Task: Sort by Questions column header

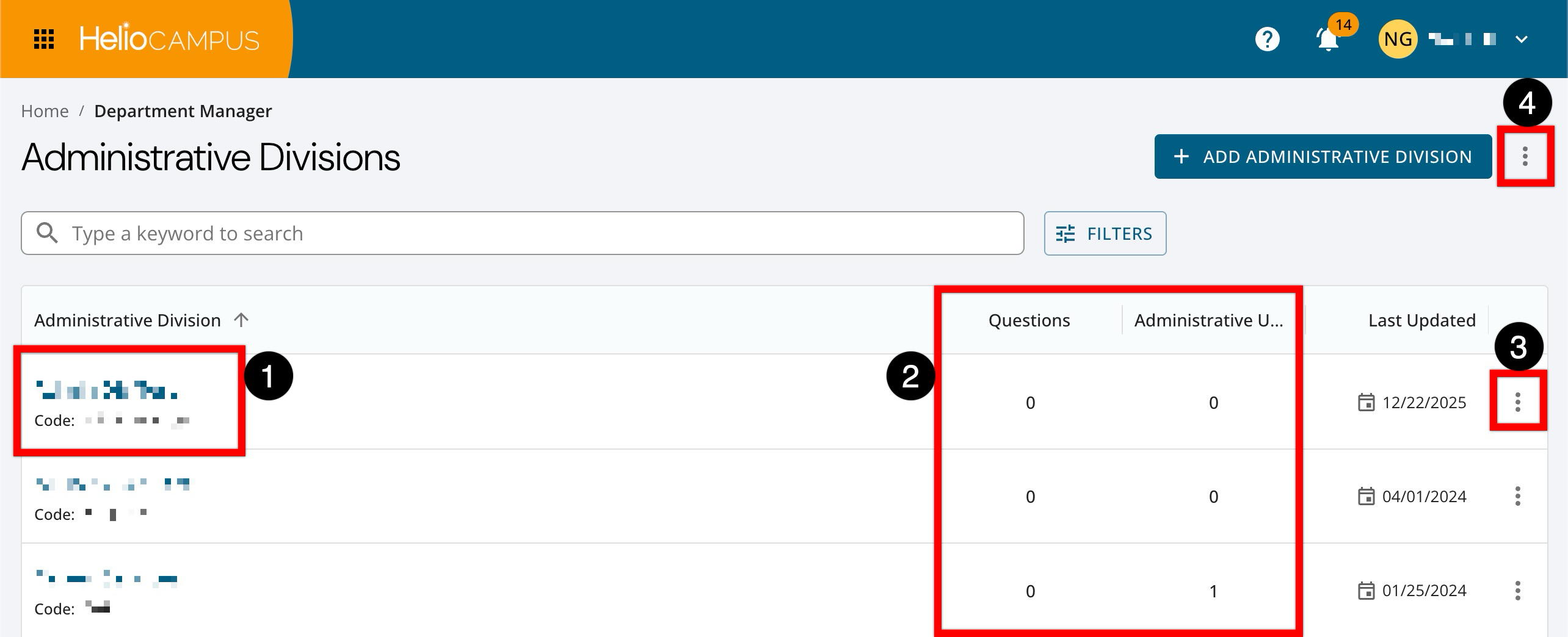Action: (x=1029, y=320)
